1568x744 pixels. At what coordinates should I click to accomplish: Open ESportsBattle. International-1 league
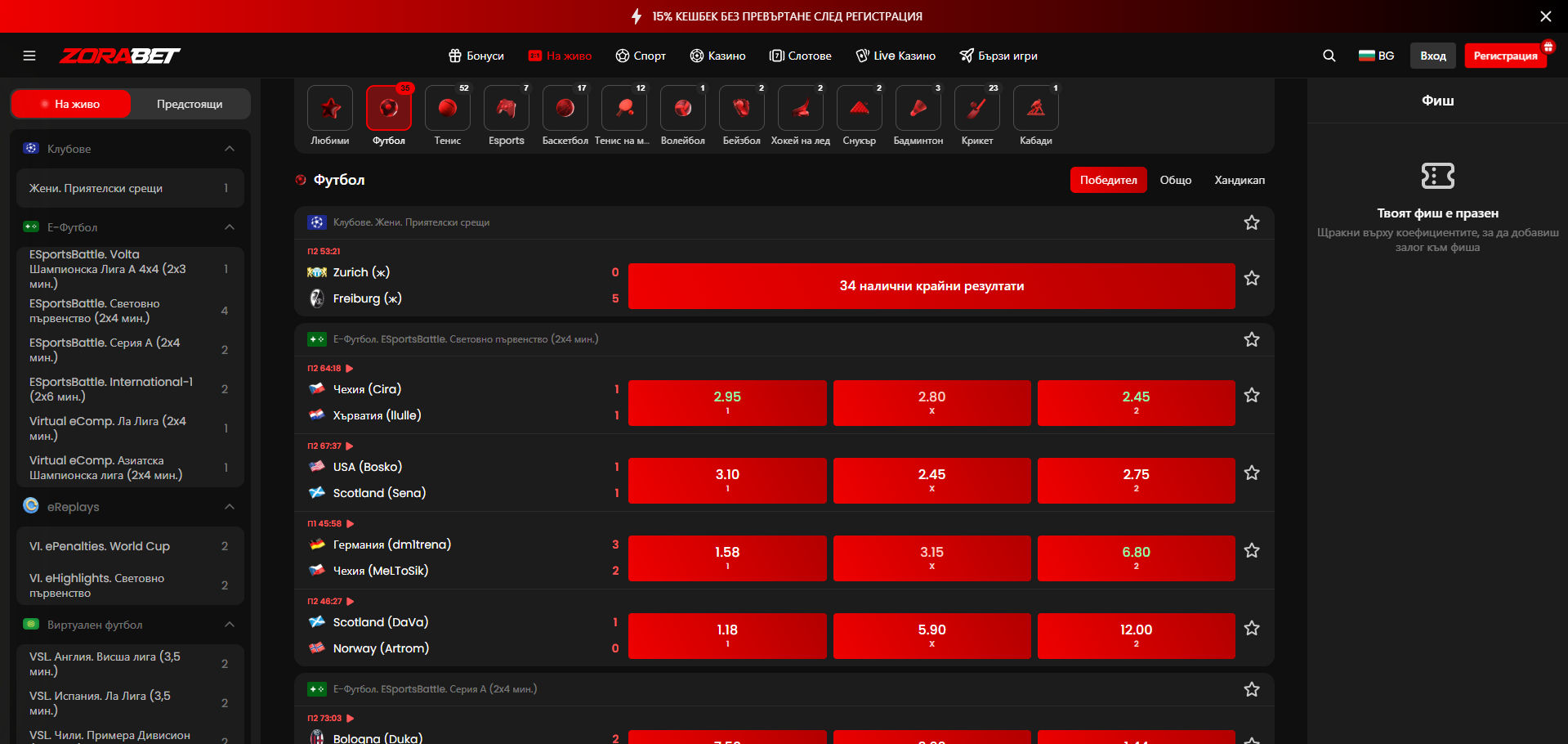click(130, 389)
